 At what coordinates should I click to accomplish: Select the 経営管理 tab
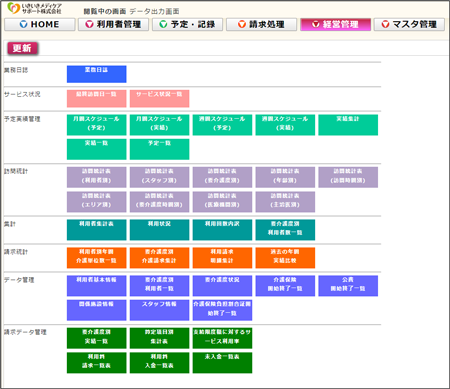[335, 24]
